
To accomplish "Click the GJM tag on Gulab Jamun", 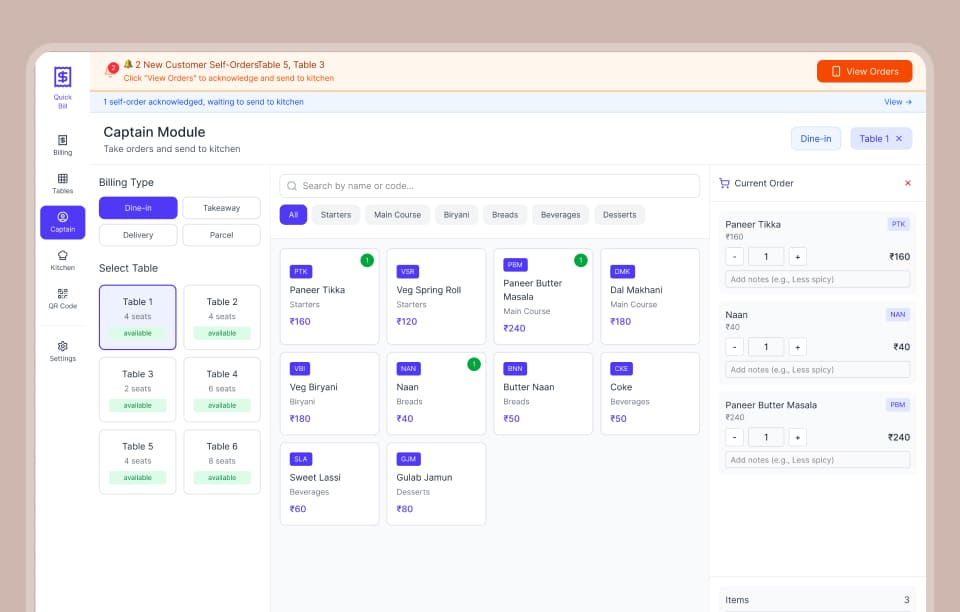I will point(408,459).
